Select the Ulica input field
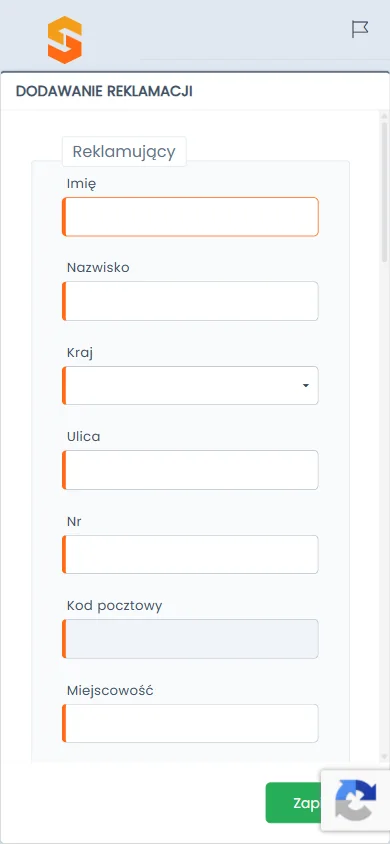Viewport: 390px width, 844px height. point(190,470)
